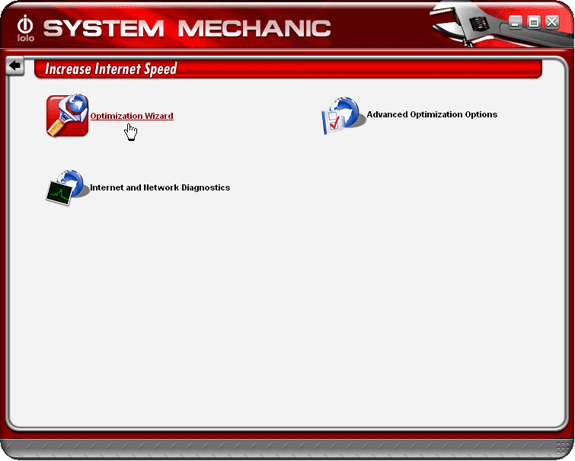The width and height of the screenshot is (575, 461).
Task: Click the small iolo text under the logo
Action: pos(25,38)
